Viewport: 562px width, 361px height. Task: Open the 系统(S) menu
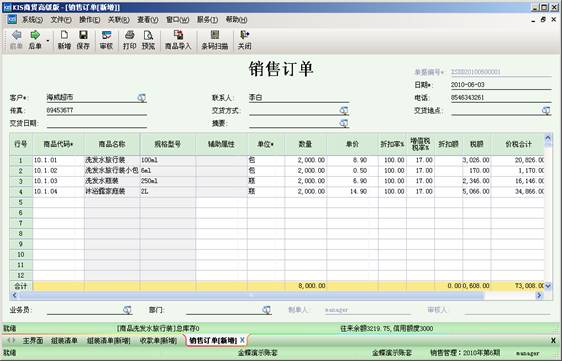[33, 20]
